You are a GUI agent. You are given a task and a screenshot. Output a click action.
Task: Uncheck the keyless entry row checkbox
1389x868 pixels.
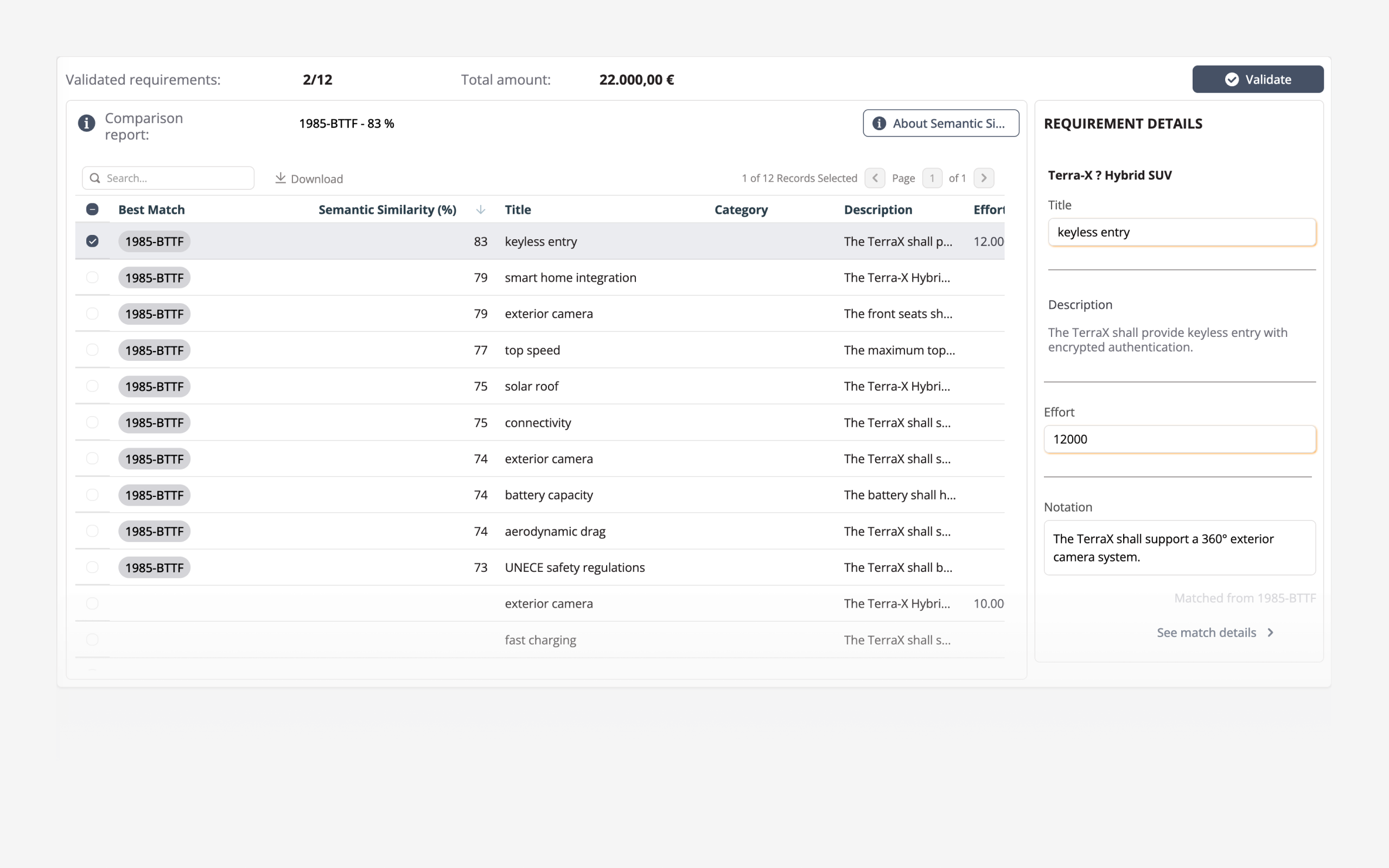point(92,241)
